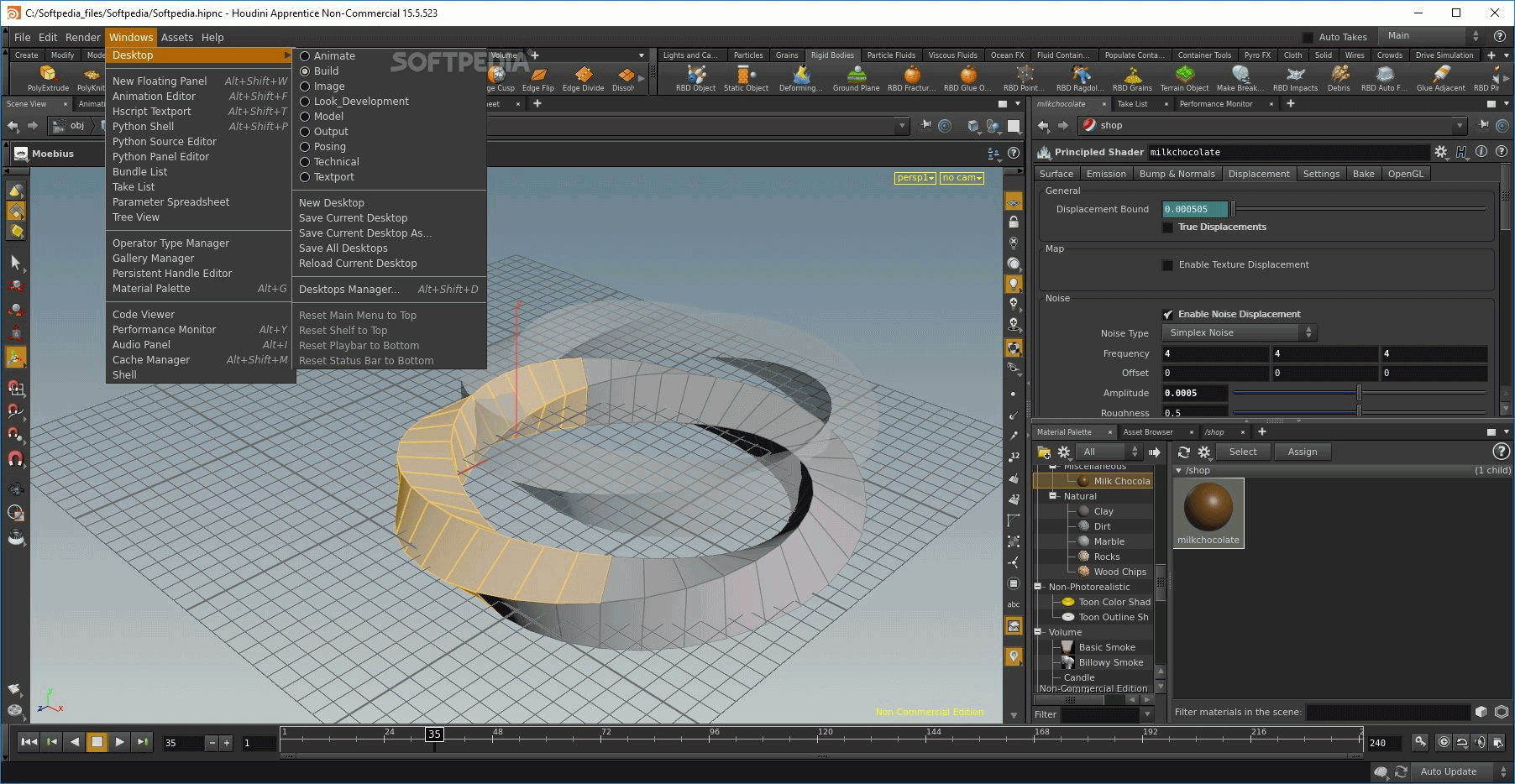Click the Ground Plane shelf tool
This screenshot has height=784, width=1515.
[856, 78]
